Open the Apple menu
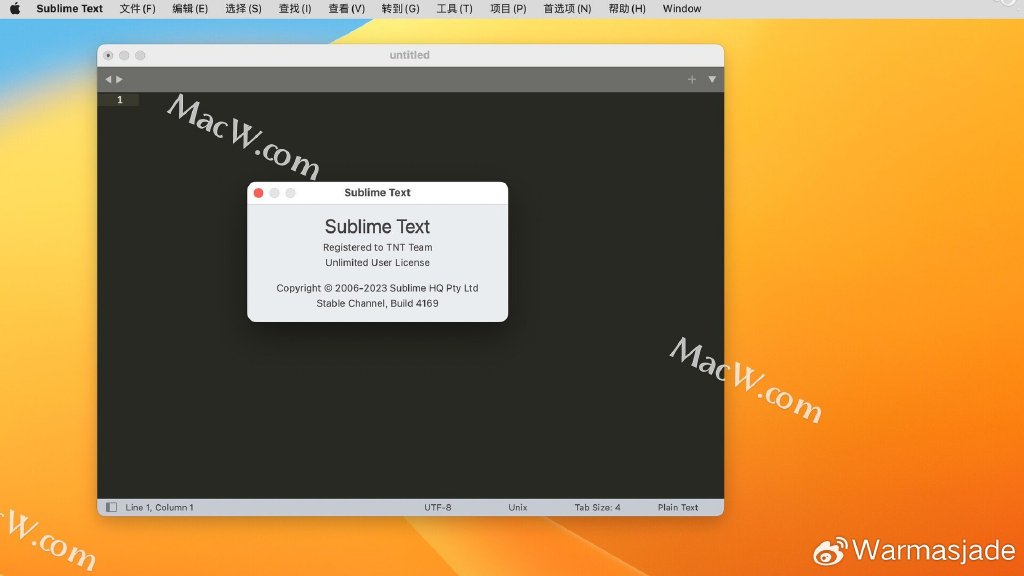1024x576 pixels. [x=14, y=8]
